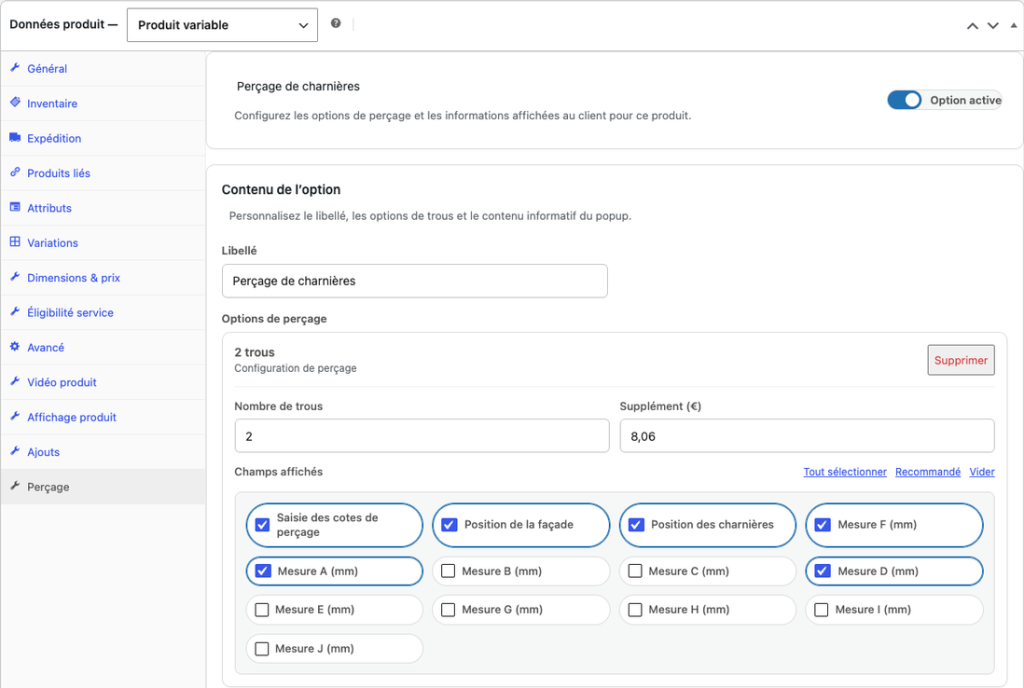Click the Libellé input field

(415, 281)
